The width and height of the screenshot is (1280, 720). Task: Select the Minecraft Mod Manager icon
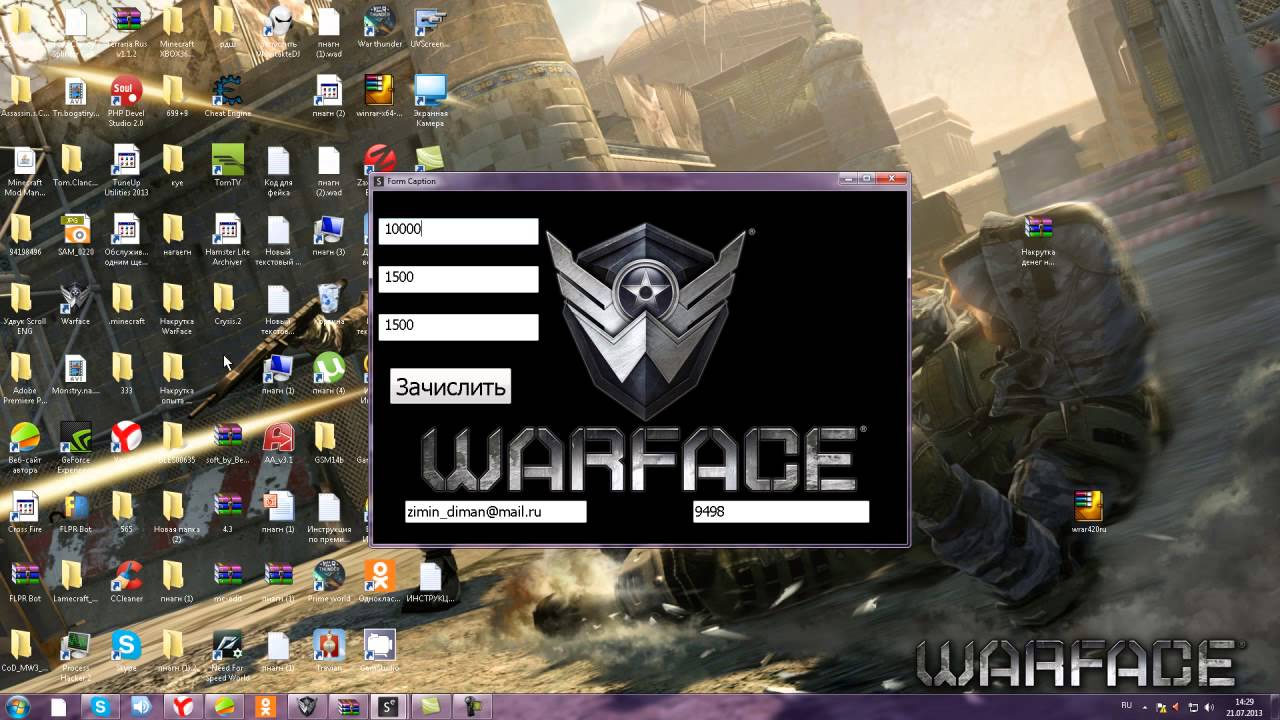tap(25, 170)
